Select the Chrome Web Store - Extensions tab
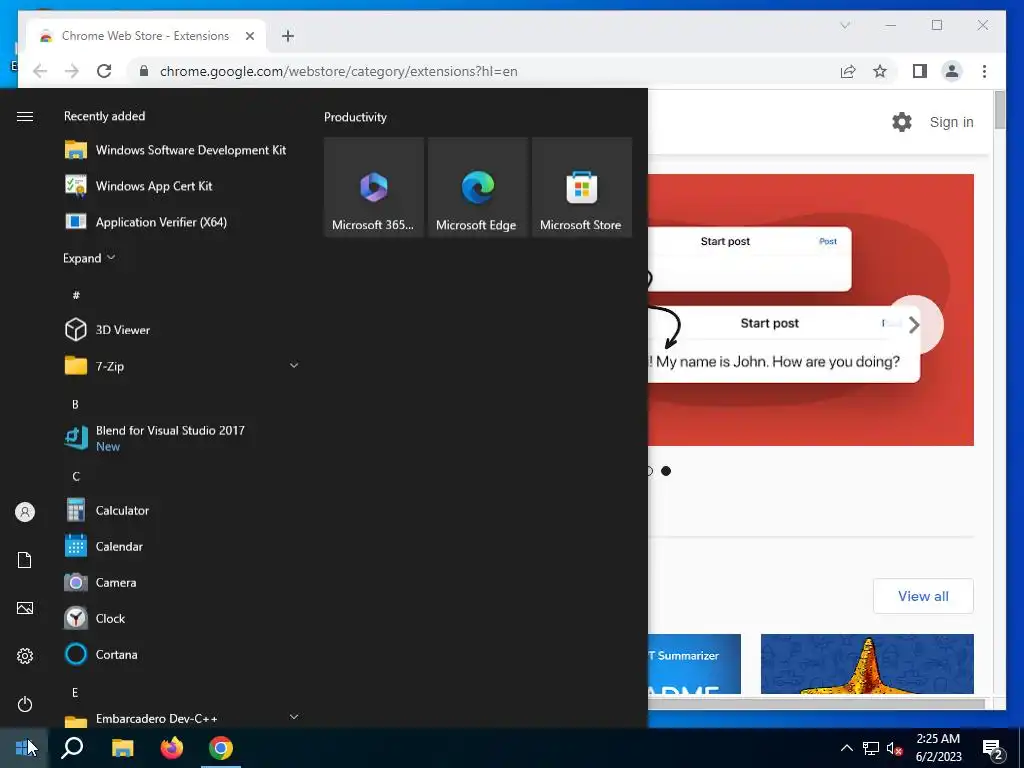 (146, 36)
